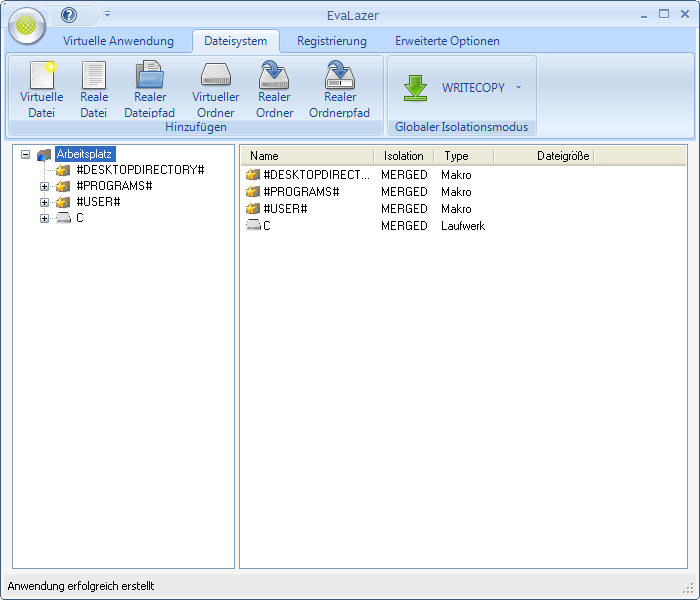Click the Isolation column header
Viewport: 700px width, 600px height.
403,156
